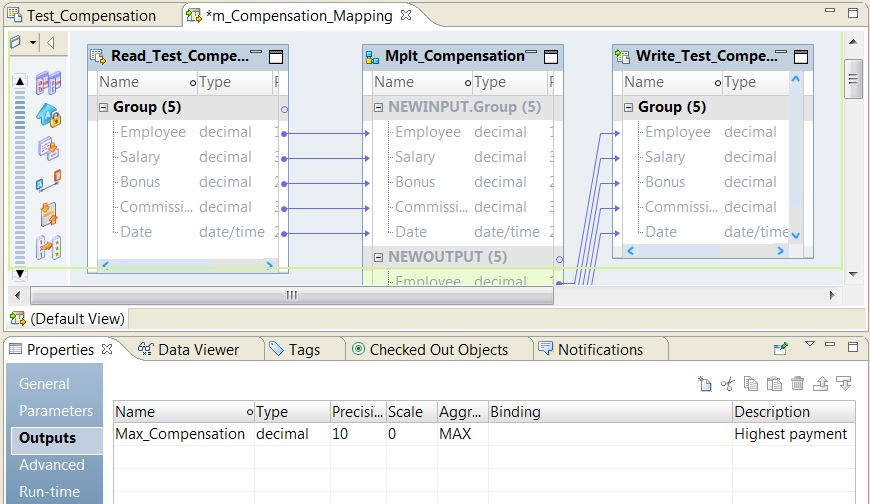Collapse the palette with the left triangle
The height and width of the screenshot is (504, 870).
pyautogui.click(x=50, y=42)
